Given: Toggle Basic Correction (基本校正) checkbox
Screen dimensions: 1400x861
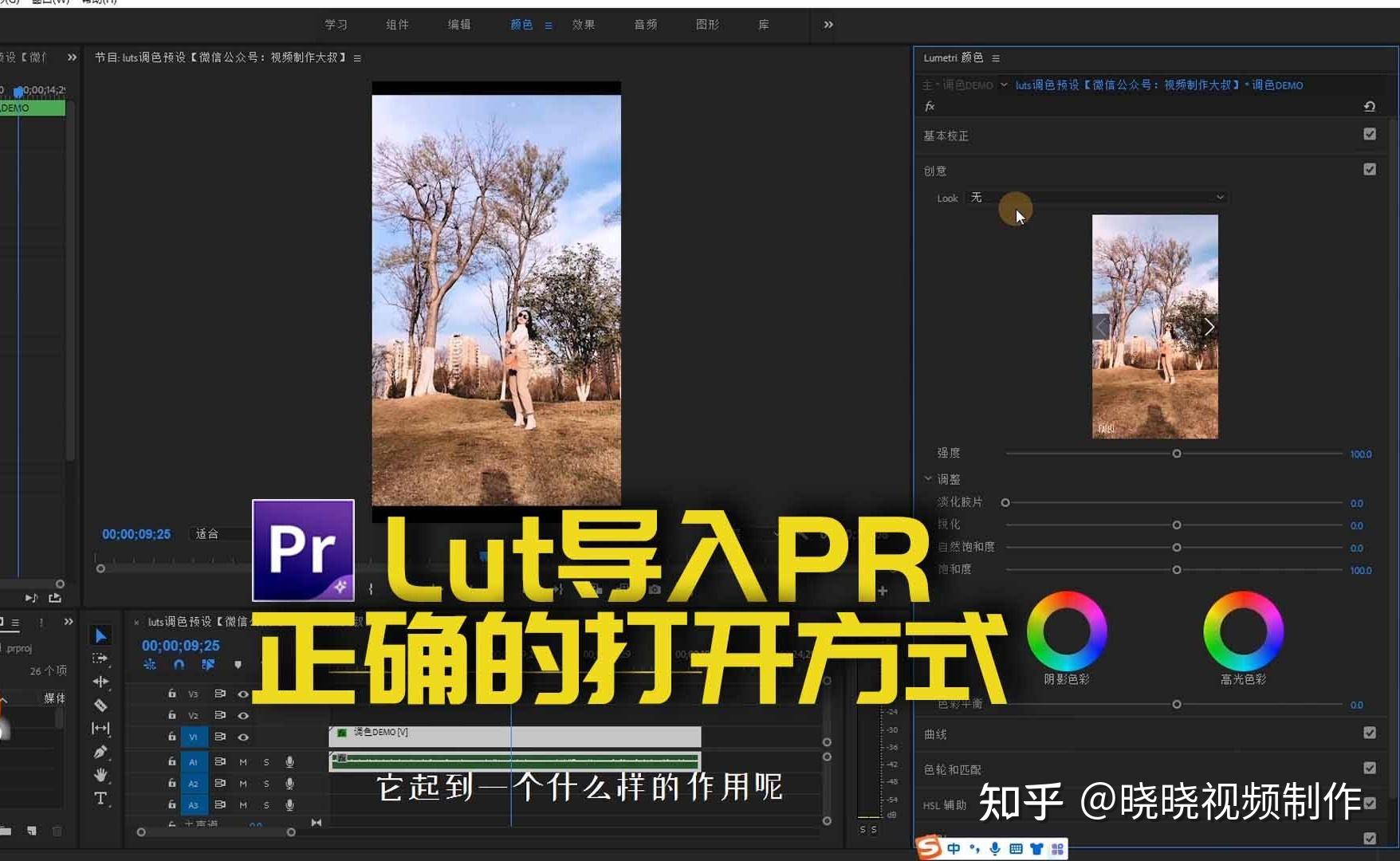Looking at the screenshot, I should tap(1369, 134).
